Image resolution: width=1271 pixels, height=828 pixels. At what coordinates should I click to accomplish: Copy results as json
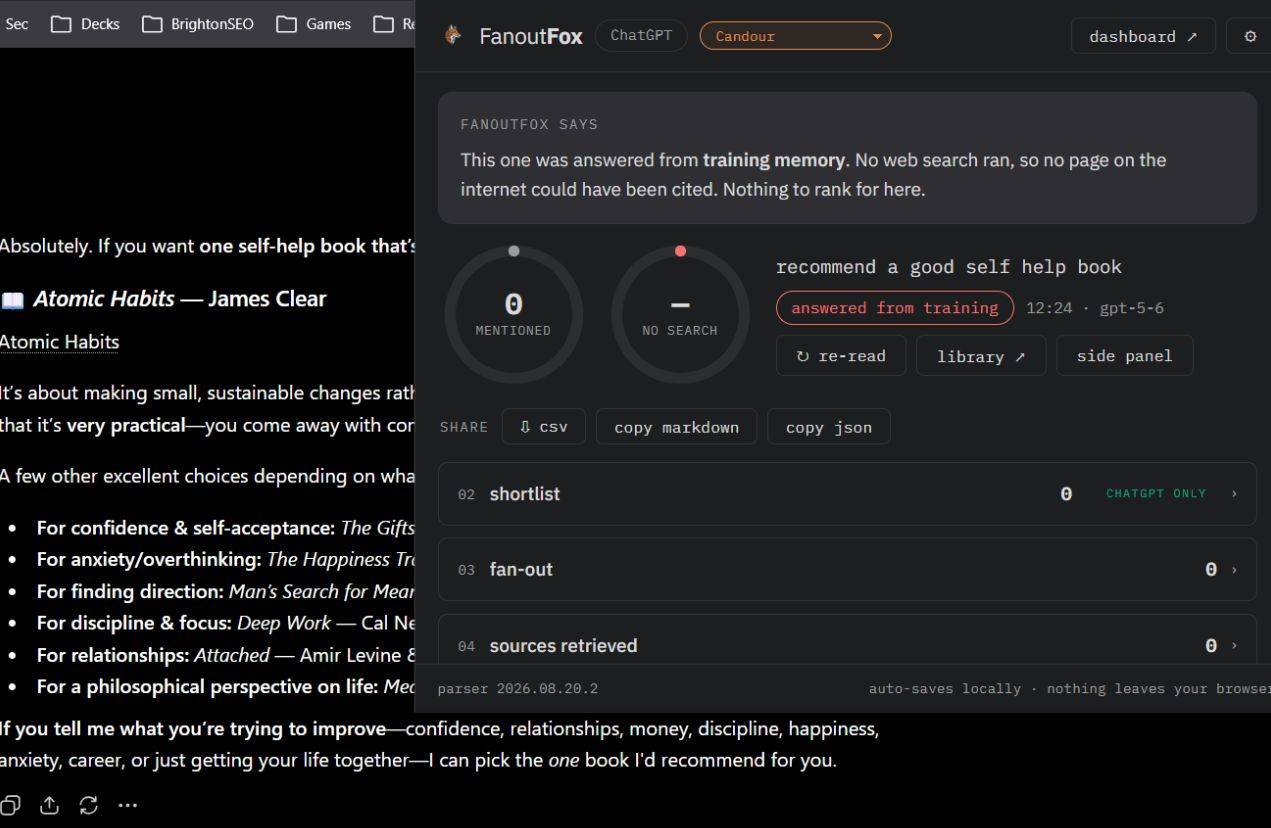pyautogui.click(x=828, y=427)
